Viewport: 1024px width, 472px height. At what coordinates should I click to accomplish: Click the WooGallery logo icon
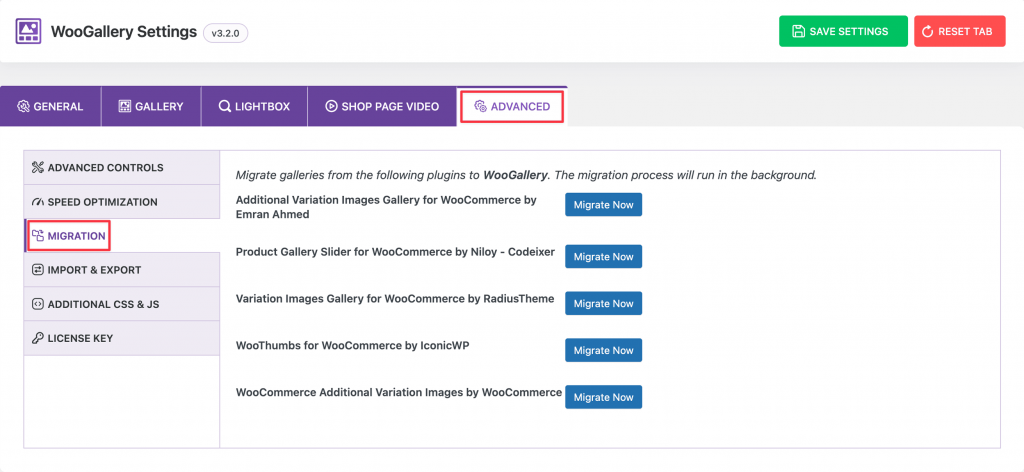coord(28,31)
